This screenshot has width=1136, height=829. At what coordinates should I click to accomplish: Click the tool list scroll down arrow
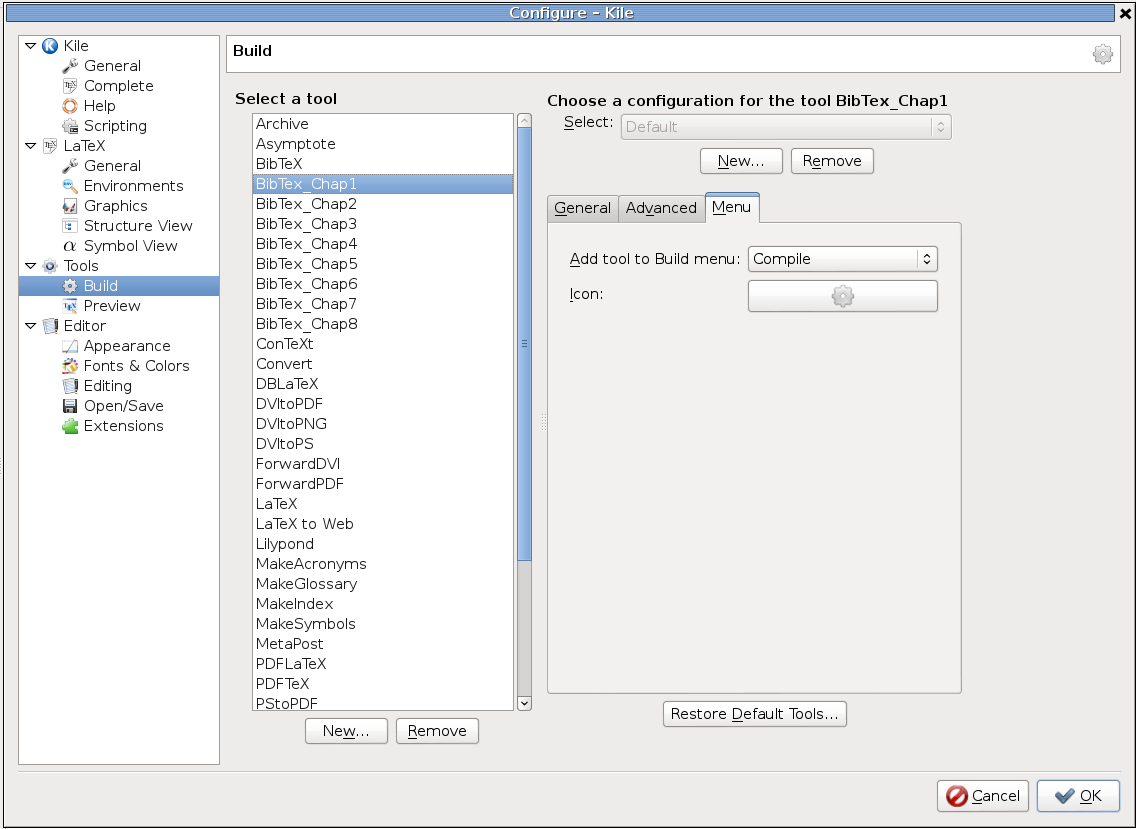525,703
